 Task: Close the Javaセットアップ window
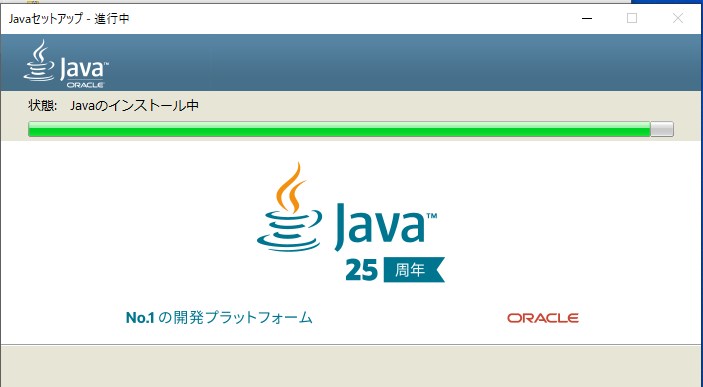coord(677,18)
